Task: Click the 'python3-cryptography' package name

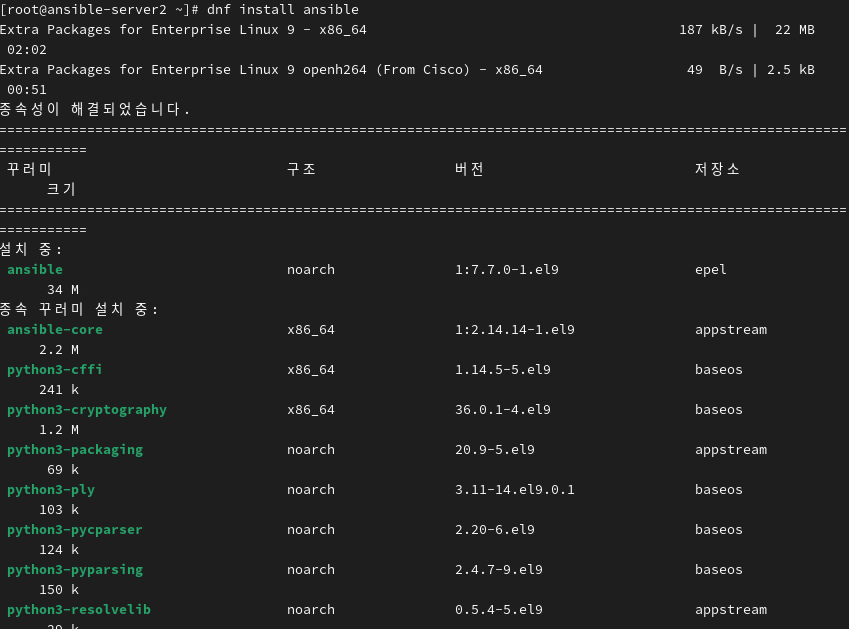Action: coord(87,410)
